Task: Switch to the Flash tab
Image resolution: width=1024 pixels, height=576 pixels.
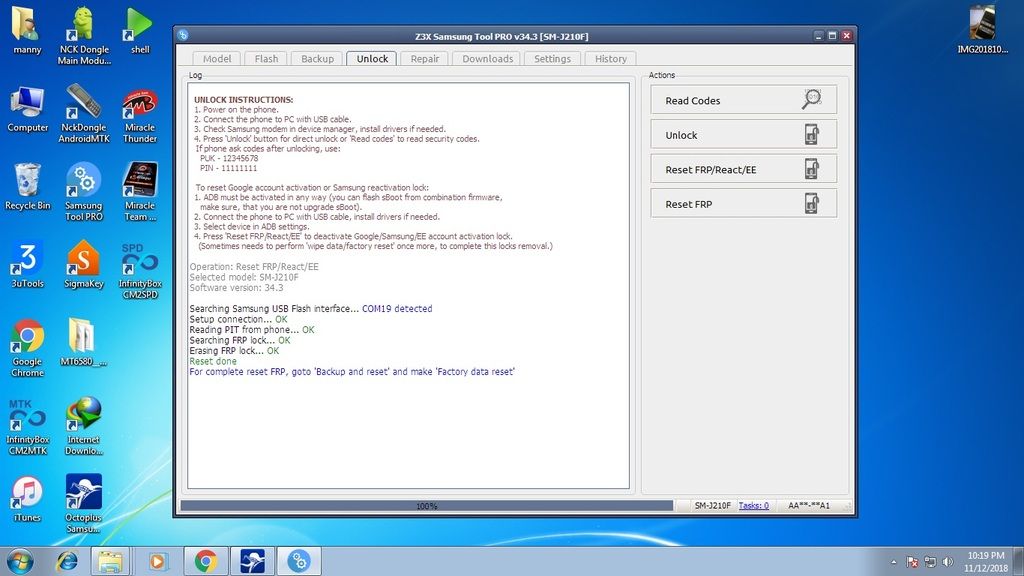Action: pyautogui.click(x=266, y=59)
